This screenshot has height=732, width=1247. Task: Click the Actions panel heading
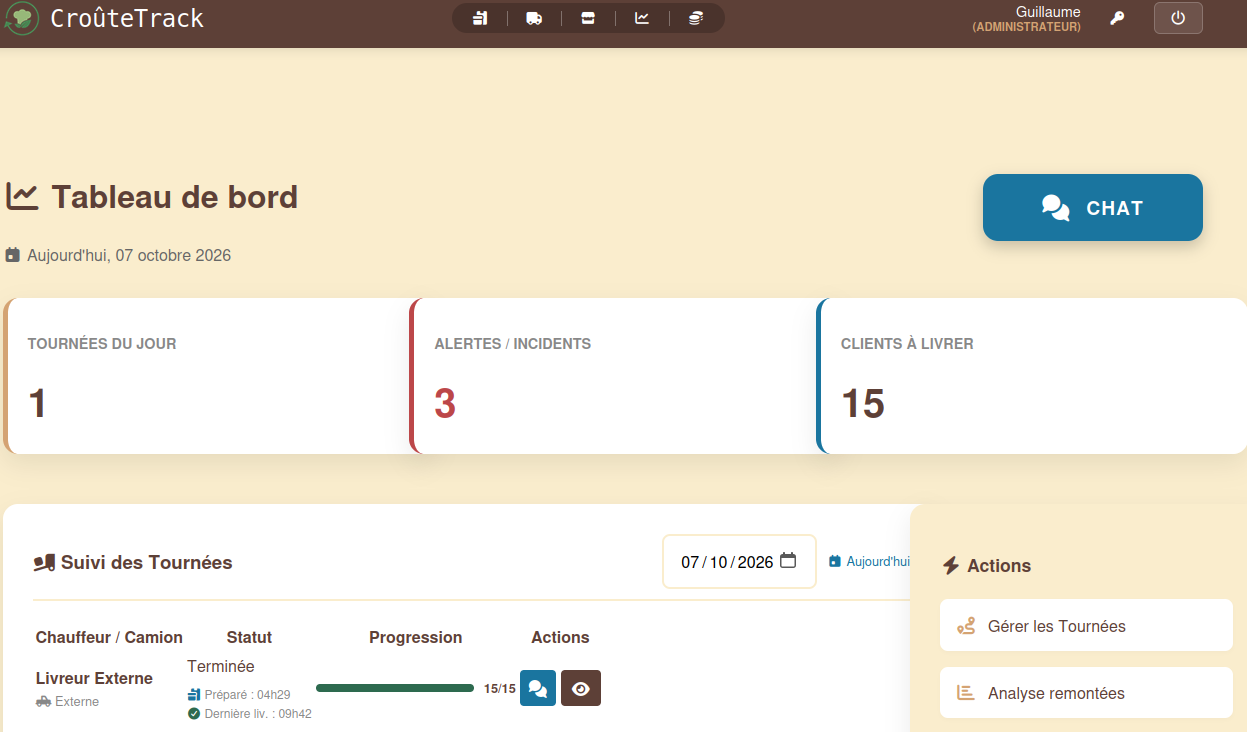(x=999, y=566)
